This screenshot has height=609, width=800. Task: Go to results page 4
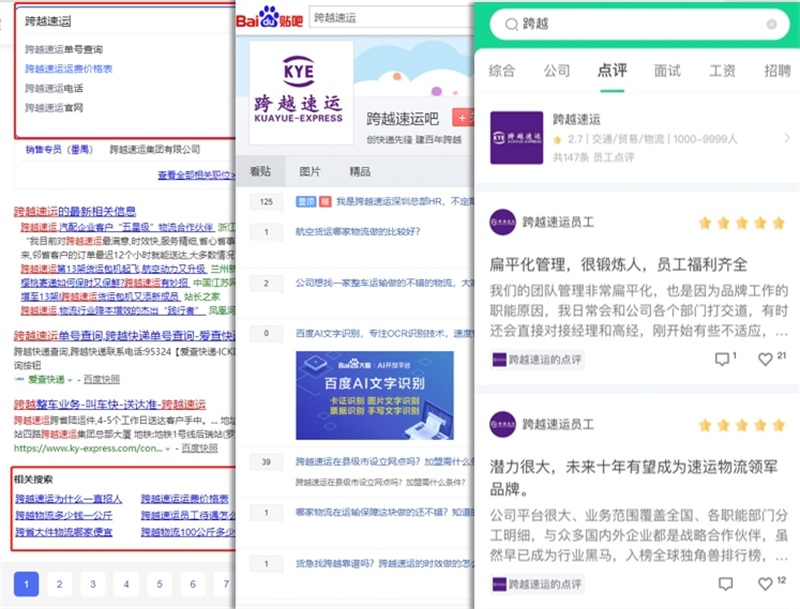tap(126, 583)
